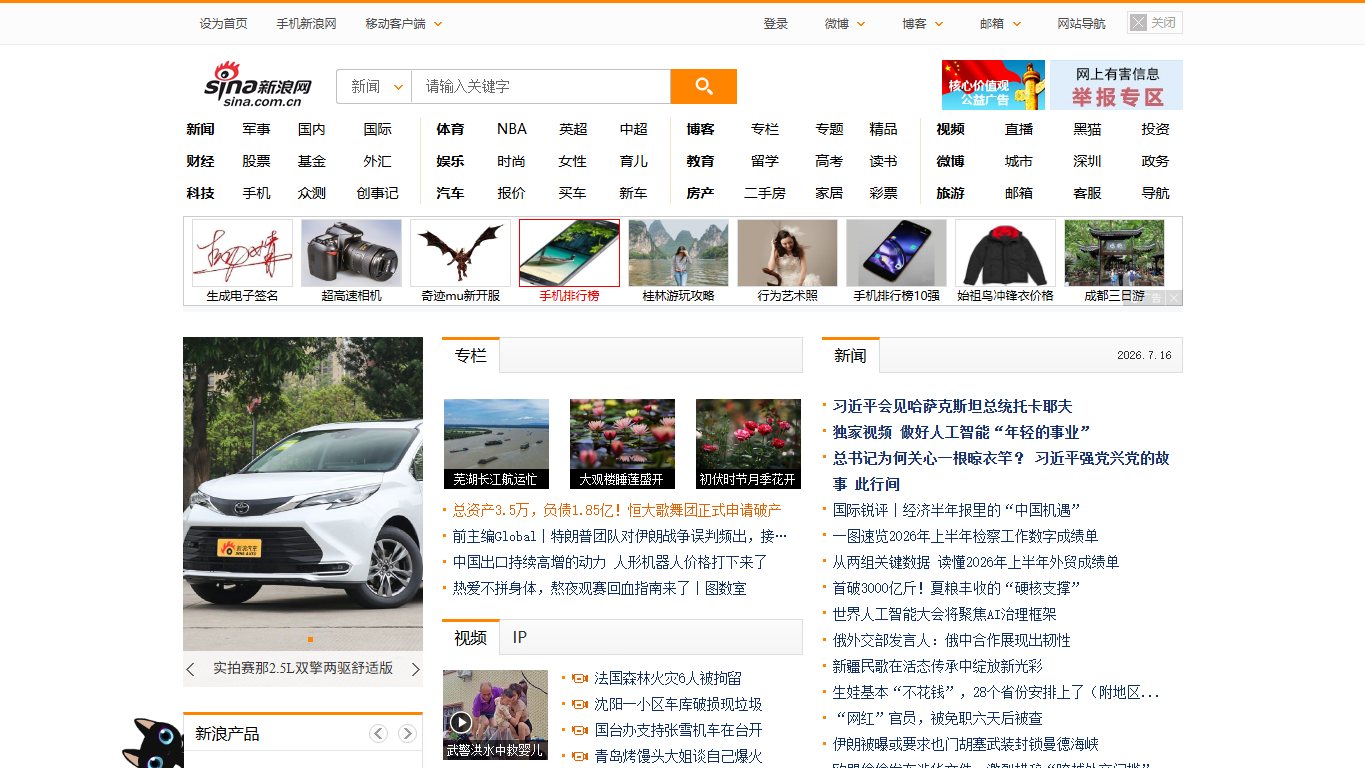The image size is (1365, 768).
Task: Open the 大观楼睡莲盛开 photo
Action: (622, 444)
